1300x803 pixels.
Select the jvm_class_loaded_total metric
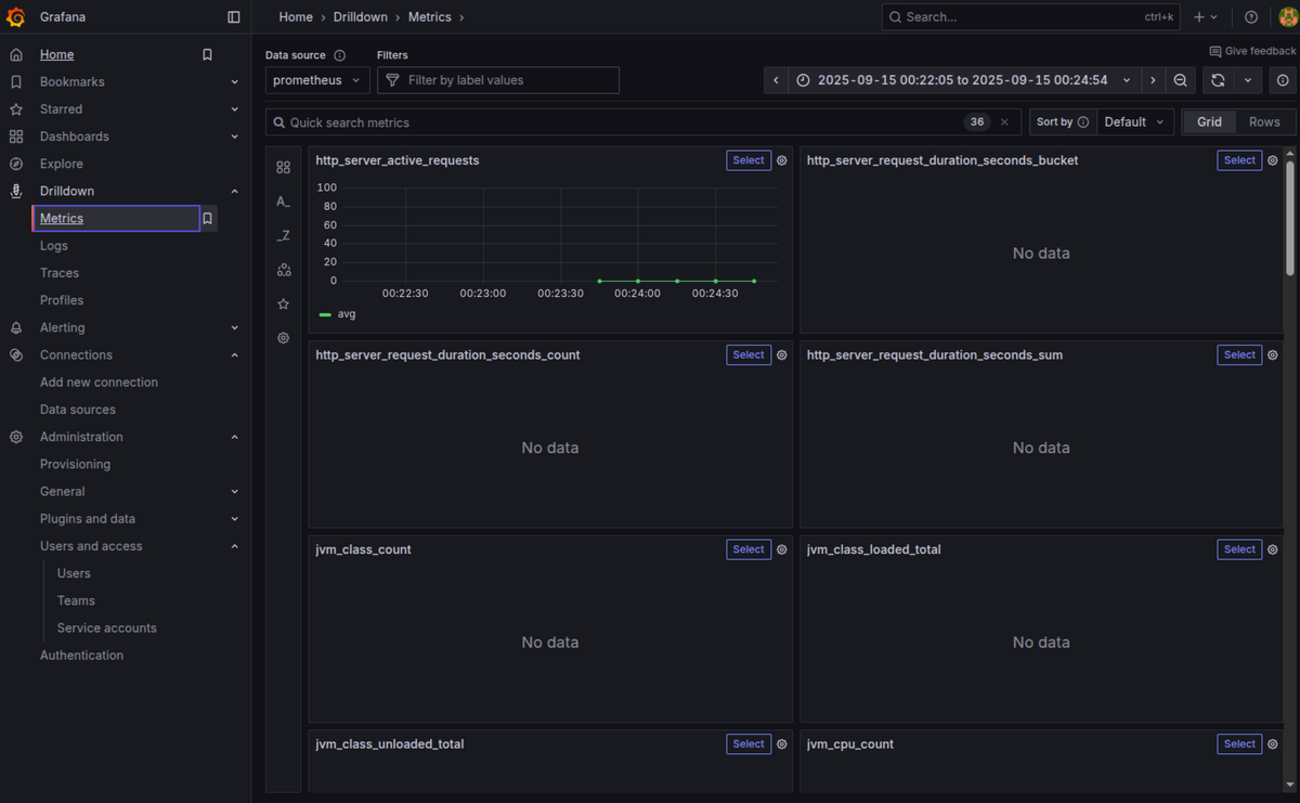point(1239,549)
